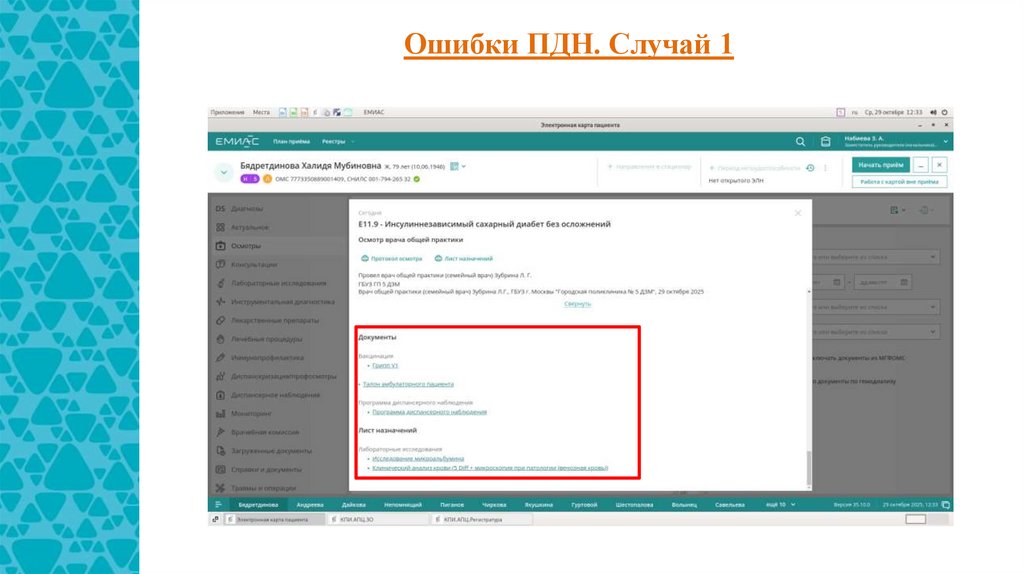Click the power icon in the system bar
The image size is (1024, 574).
[x=944, y=112]
